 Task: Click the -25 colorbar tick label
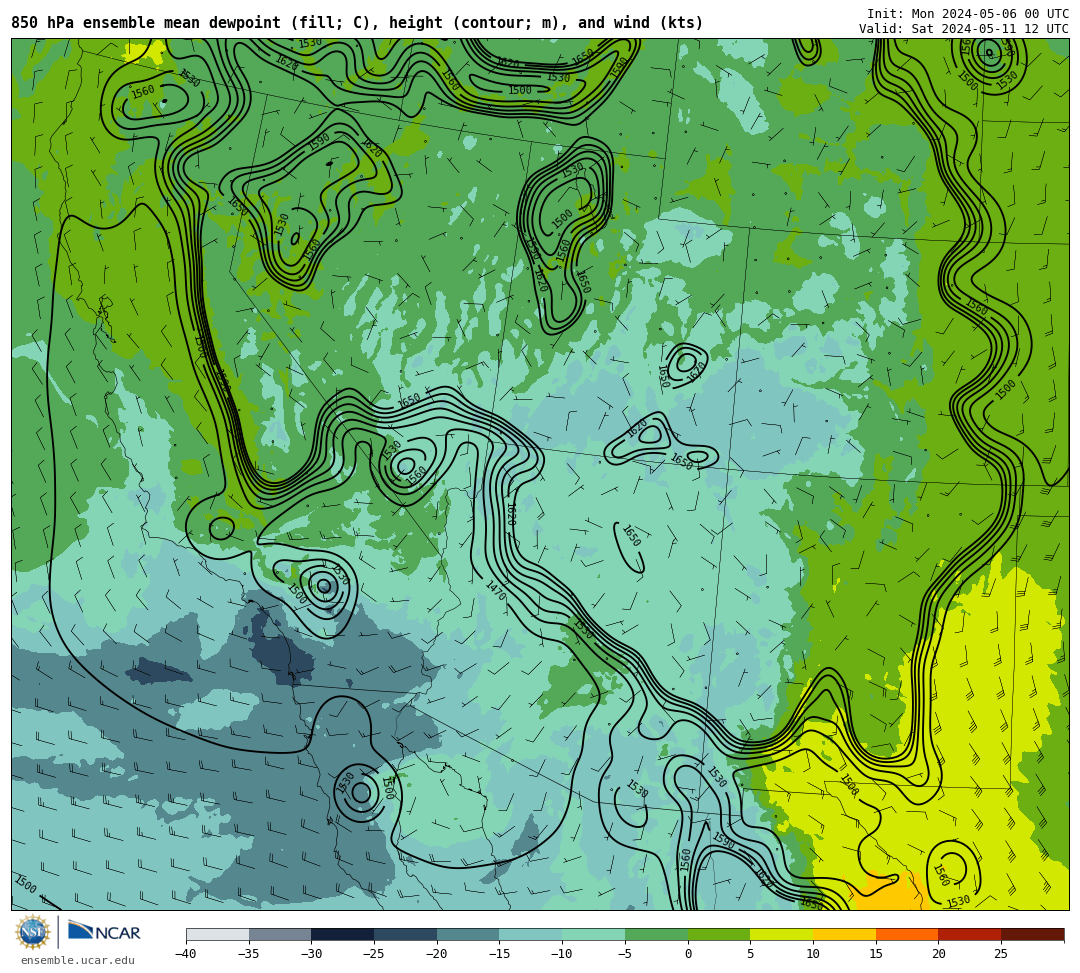[x=373, y=954]
